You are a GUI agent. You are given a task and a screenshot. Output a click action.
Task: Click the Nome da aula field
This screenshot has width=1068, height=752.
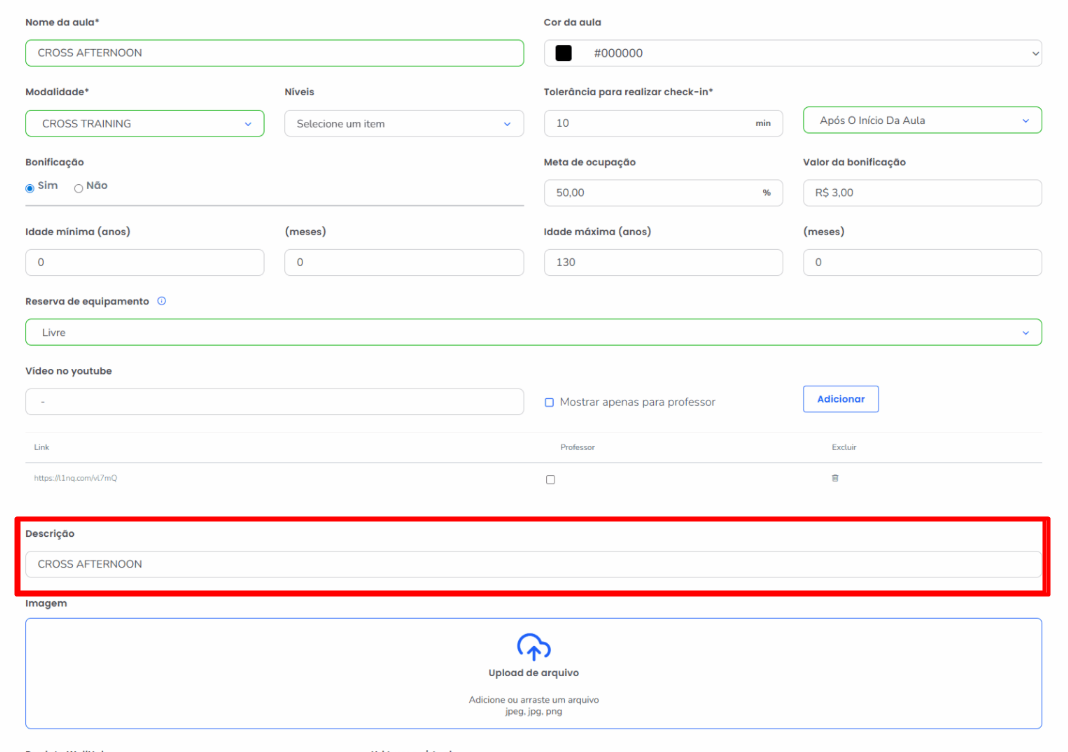click(274, 53)
